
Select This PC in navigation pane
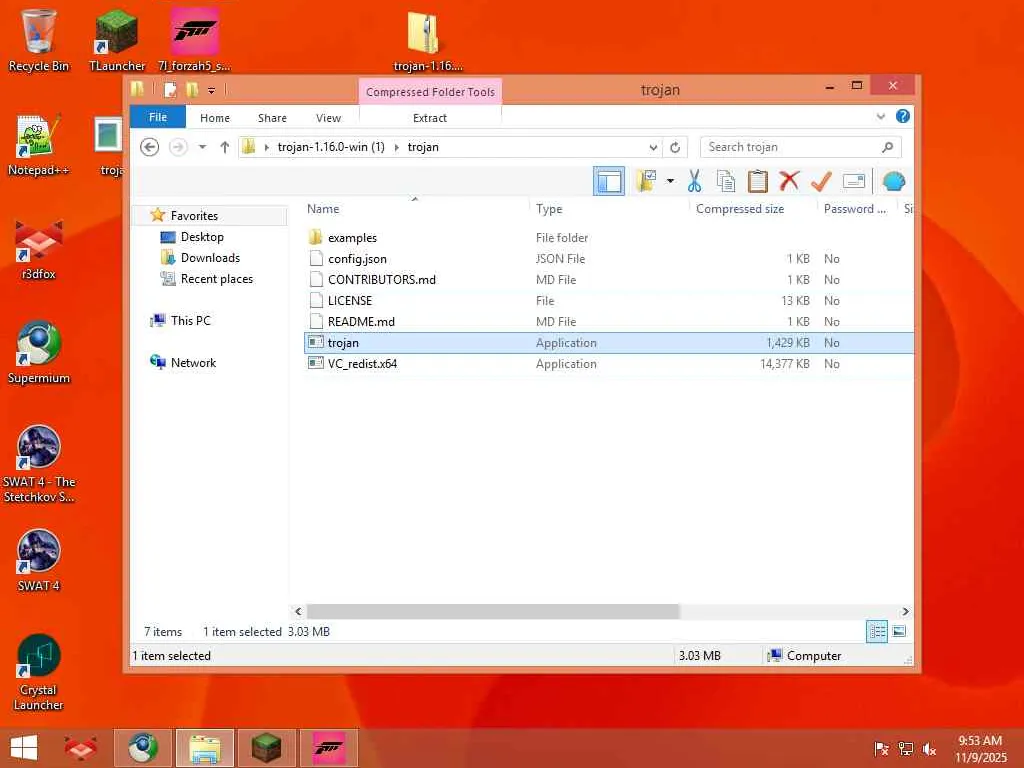[190, 321]
